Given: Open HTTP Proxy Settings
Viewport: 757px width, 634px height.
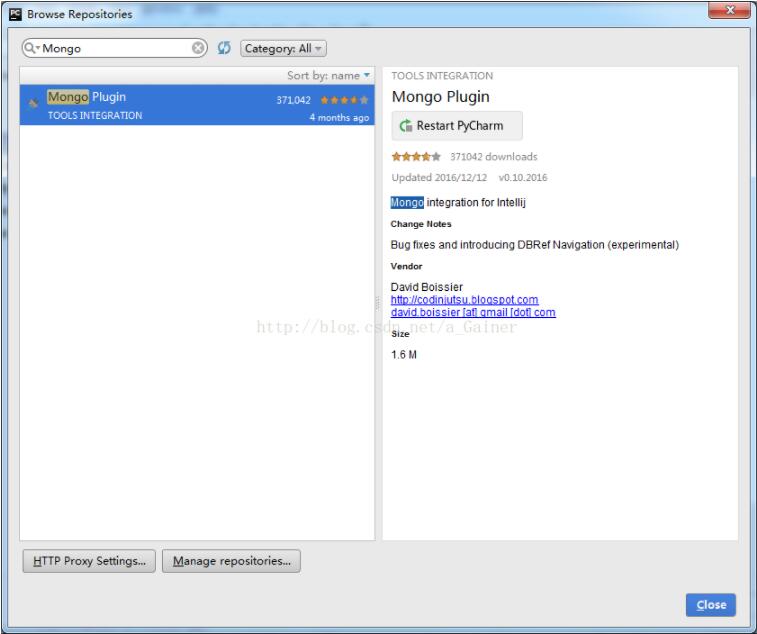Looking at the screenshot, I should (88, 561).
